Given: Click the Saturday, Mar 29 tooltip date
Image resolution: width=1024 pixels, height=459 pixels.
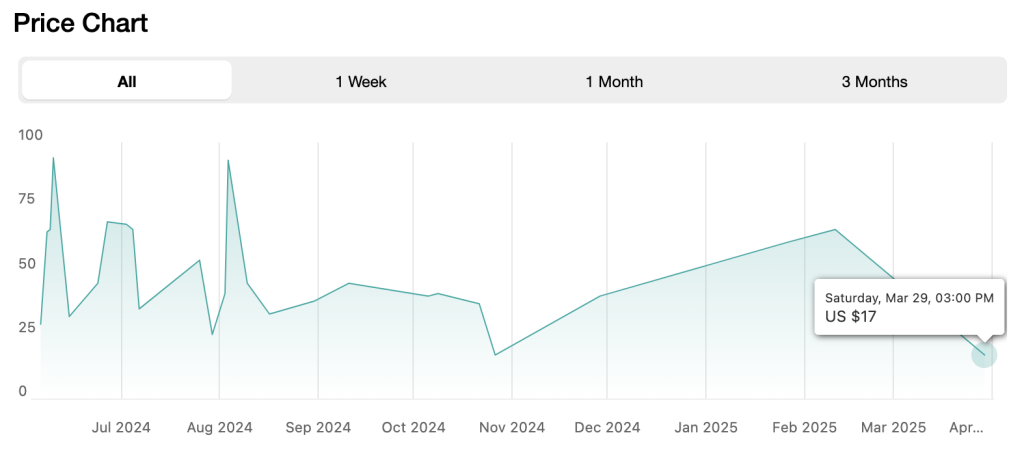Looking at the screenshot, I should pyautogui.click(x=908, y=297).
